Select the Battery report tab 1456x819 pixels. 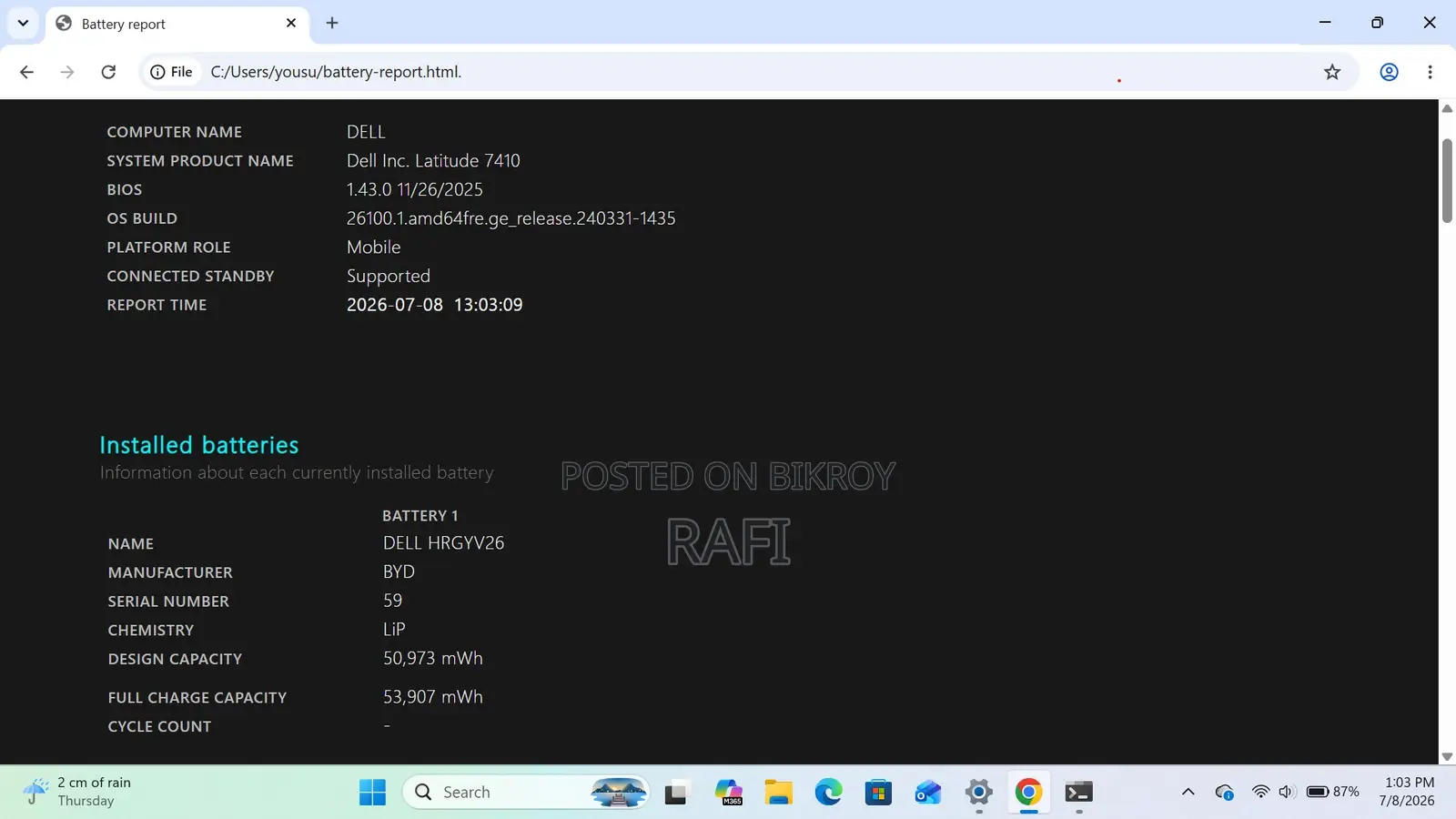(177, 24)
